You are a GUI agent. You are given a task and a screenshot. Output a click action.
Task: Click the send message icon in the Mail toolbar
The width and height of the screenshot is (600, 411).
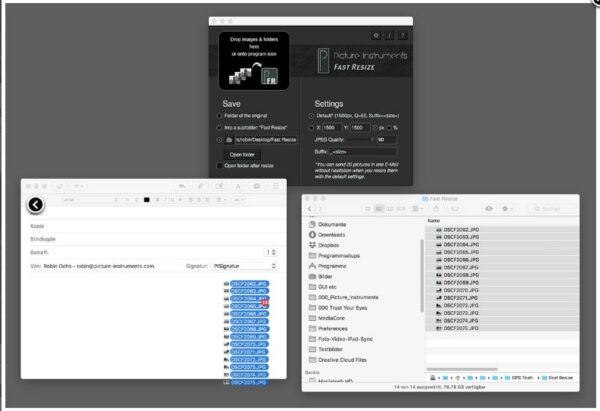(60, 186)
